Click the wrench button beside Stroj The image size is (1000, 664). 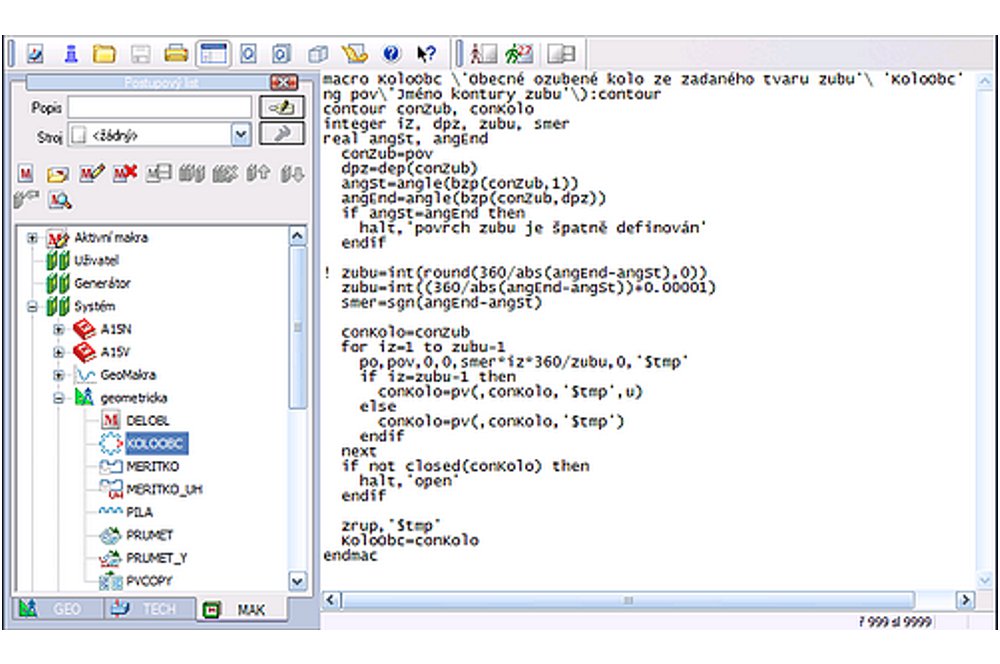[281, 134]
